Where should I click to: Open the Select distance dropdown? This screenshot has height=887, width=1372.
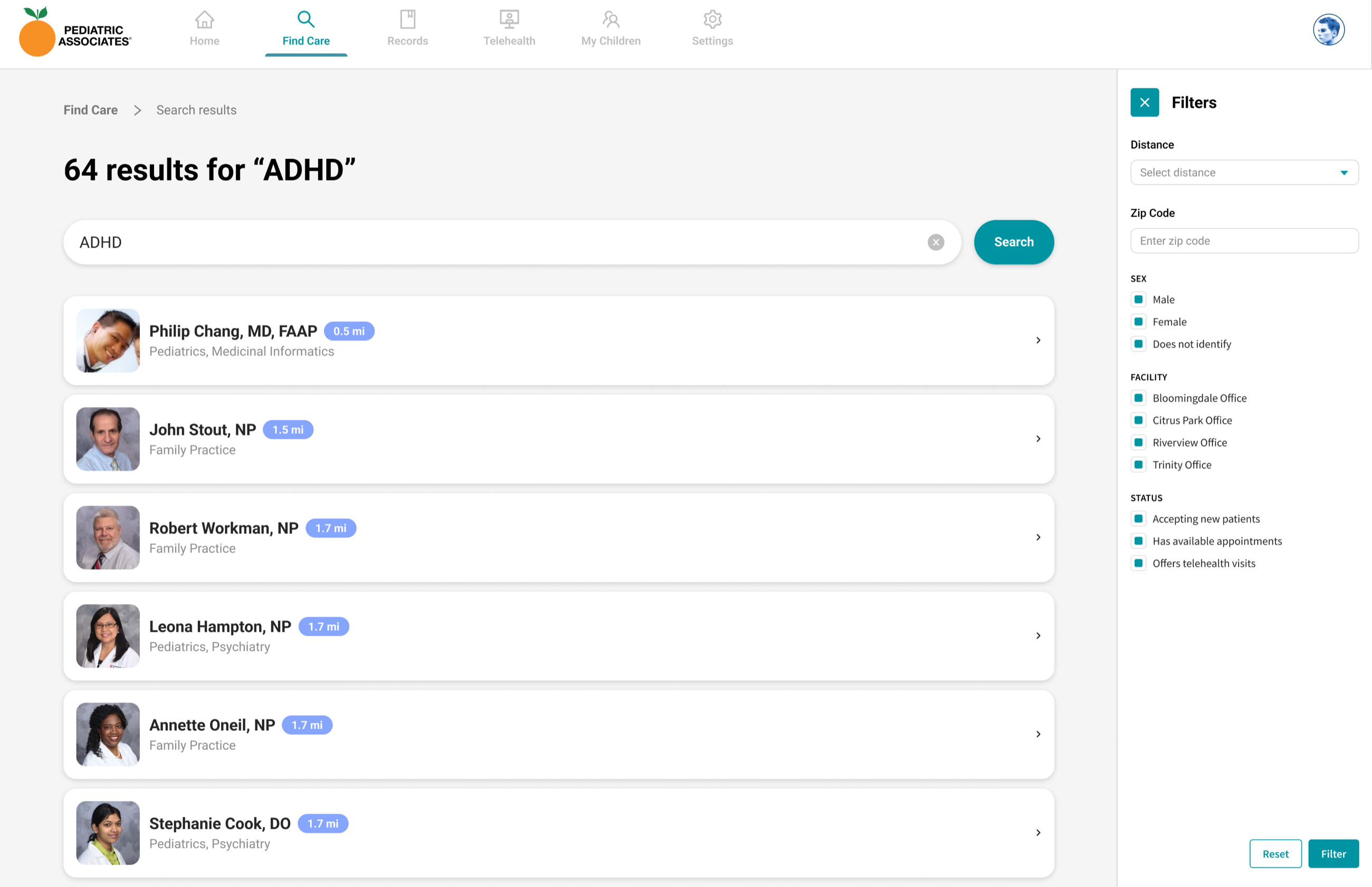[x=1244, y=173]
